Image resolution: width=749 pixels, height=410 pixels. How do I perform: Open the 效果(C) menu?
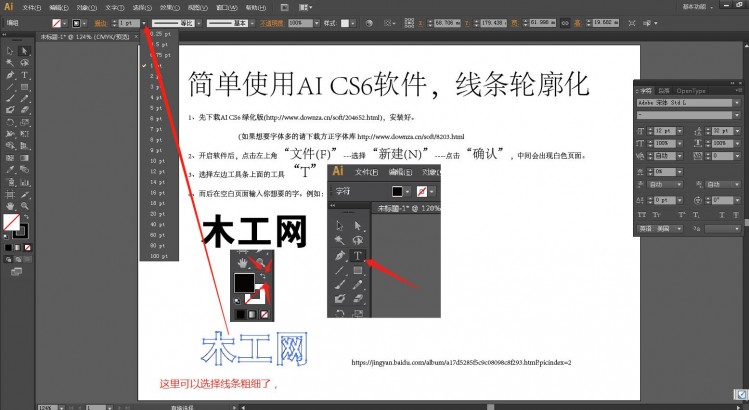[170, 7]
